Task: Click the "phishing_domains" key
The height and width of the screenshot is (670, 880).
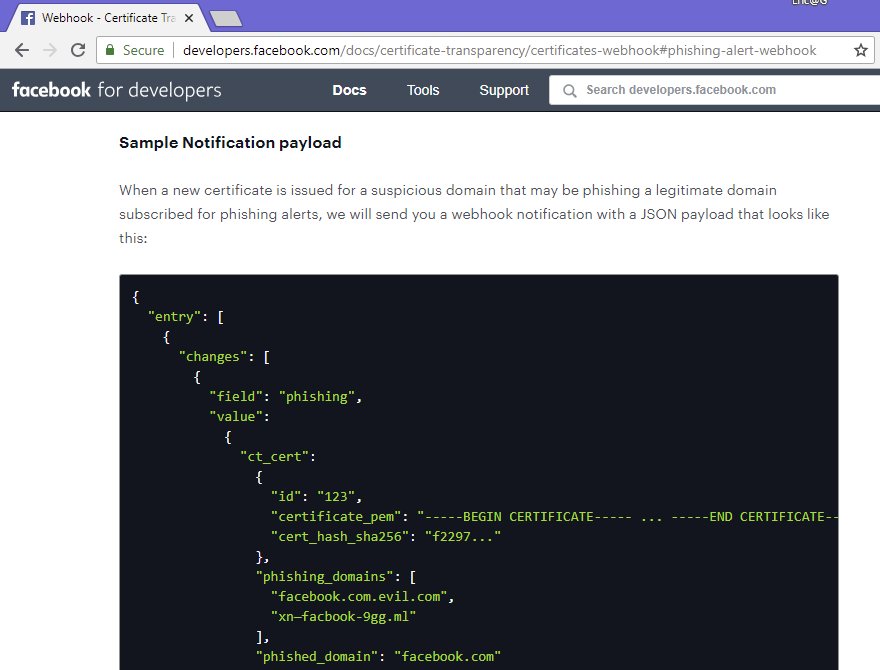Action: [324, 576]
